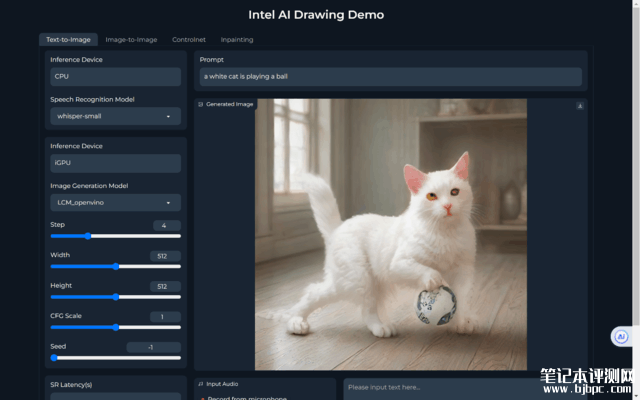Adjust the CFG Scale slider
640x400 pixels.
pyautogui.click(x=116, y=327)
